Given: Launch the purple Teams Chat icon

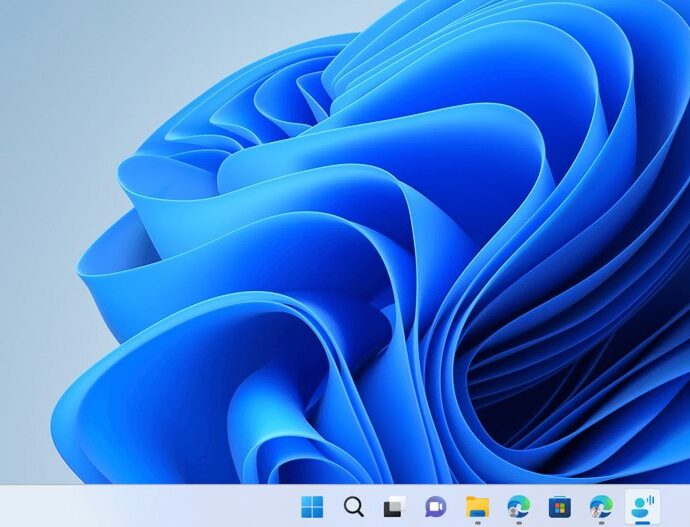Looking at the screenshot, I should [x=435, y=506].
